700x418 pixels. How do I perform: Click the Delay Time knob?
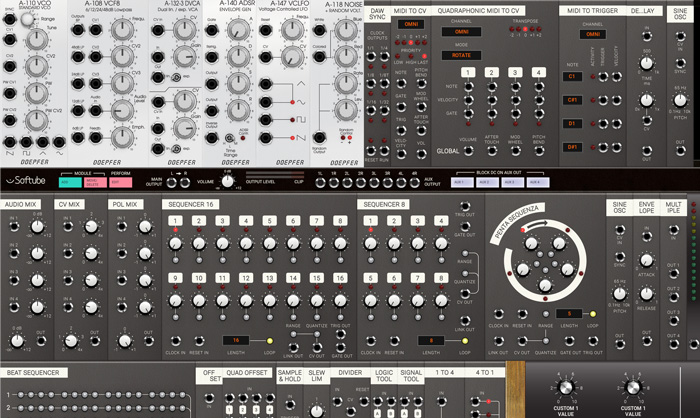pyautogui.click(x=646, y=64)
